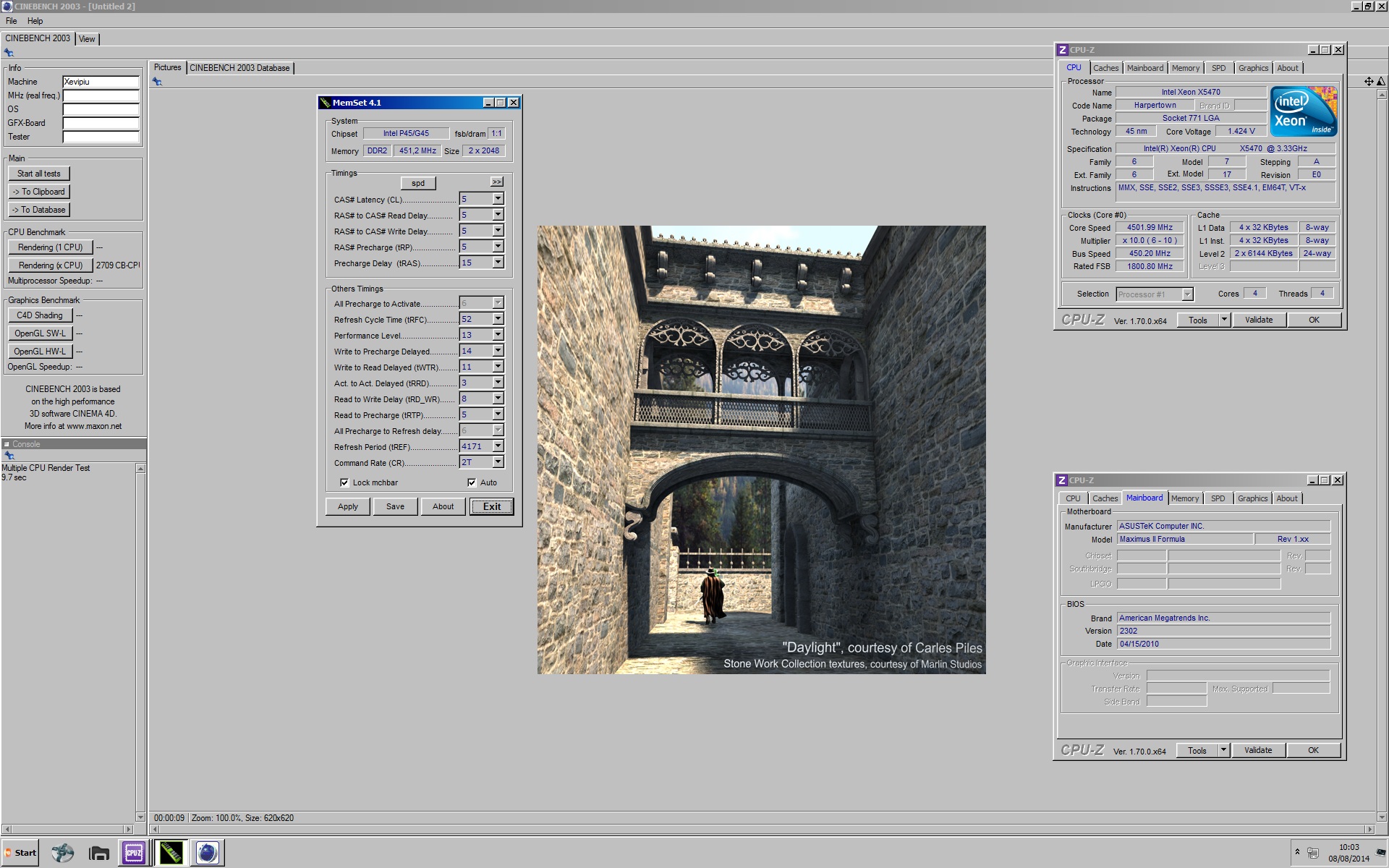
Task: Click the CINEBENCH 2003 title bar icon
Action: click(7, 7)
